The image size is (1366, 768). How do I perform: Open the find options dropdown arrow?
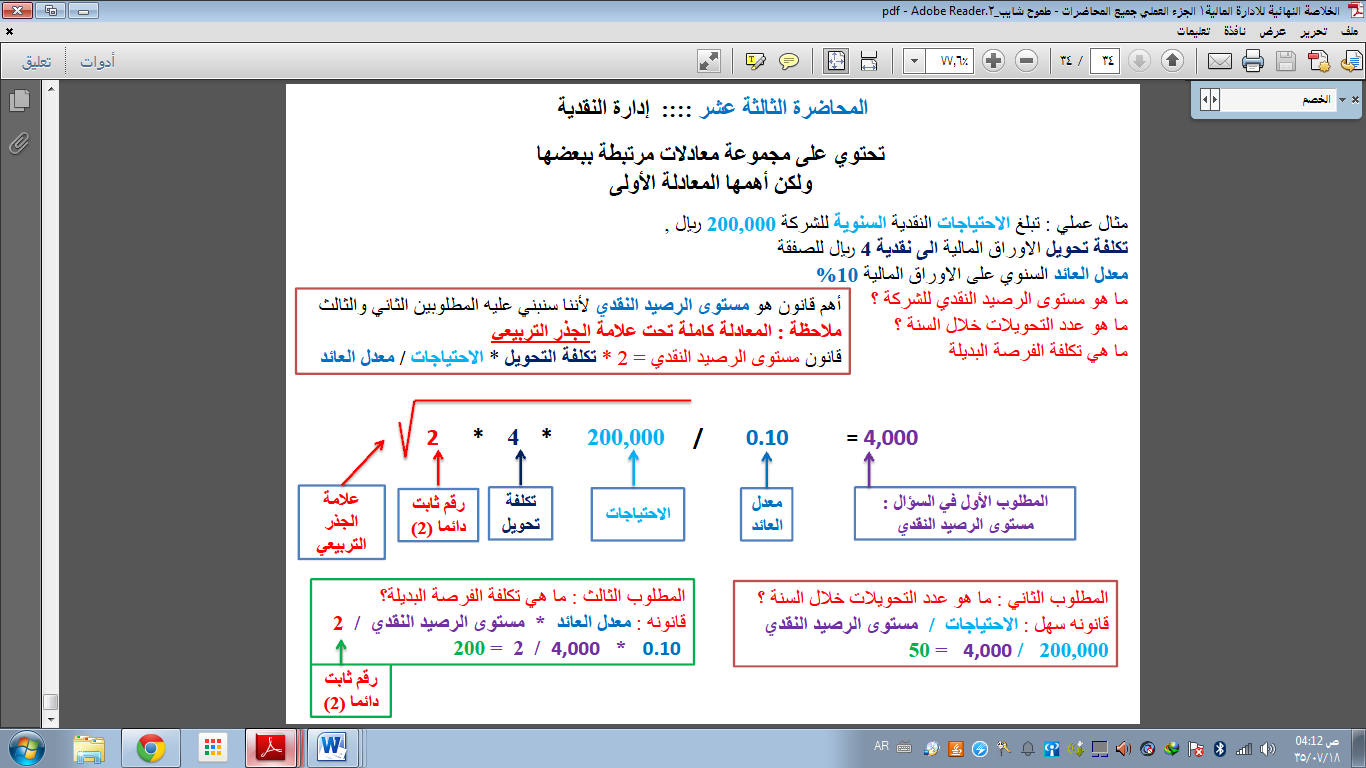1342,100
